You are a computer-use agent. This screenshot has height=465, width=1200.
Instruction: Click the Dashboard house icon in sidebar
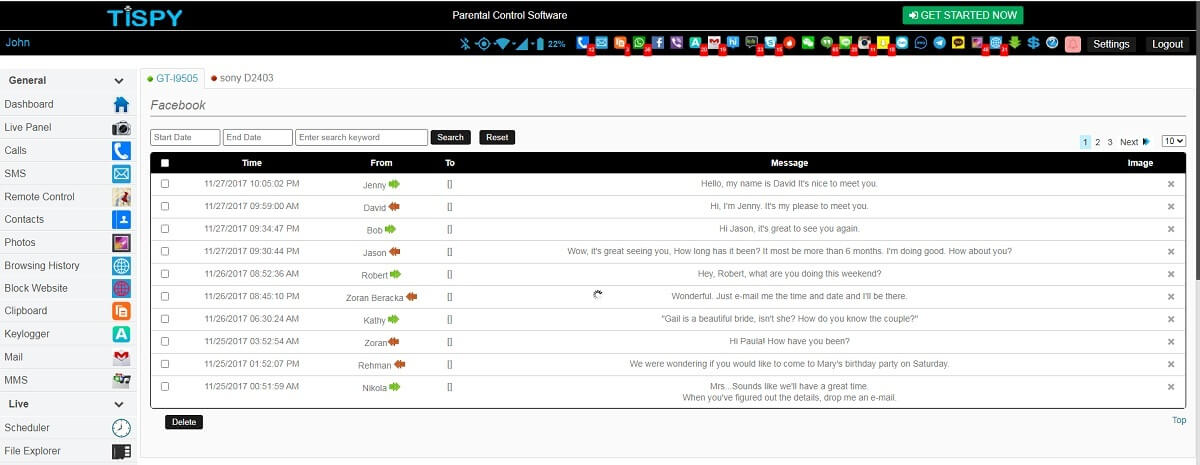(121, 104)
